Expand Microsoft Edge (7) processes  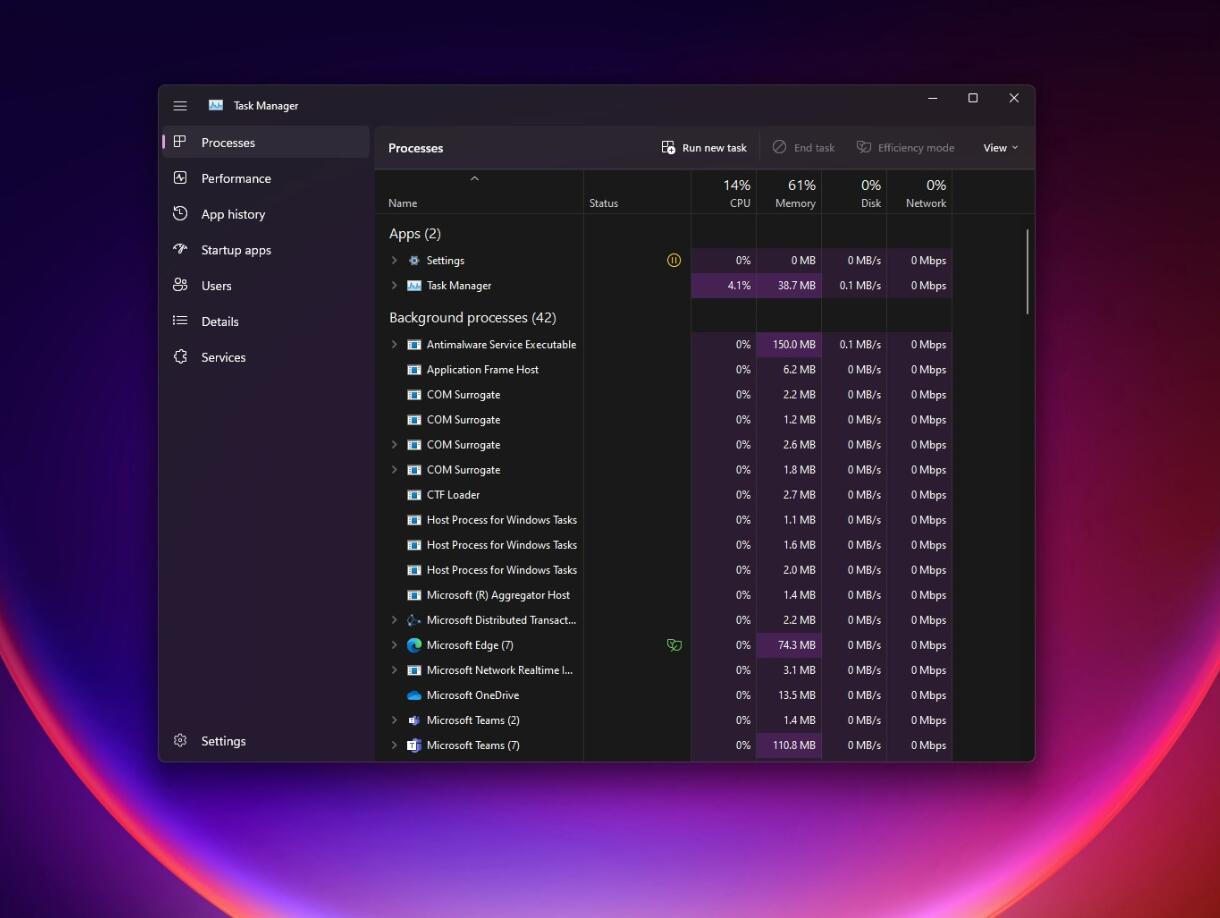tap(394, 645)
